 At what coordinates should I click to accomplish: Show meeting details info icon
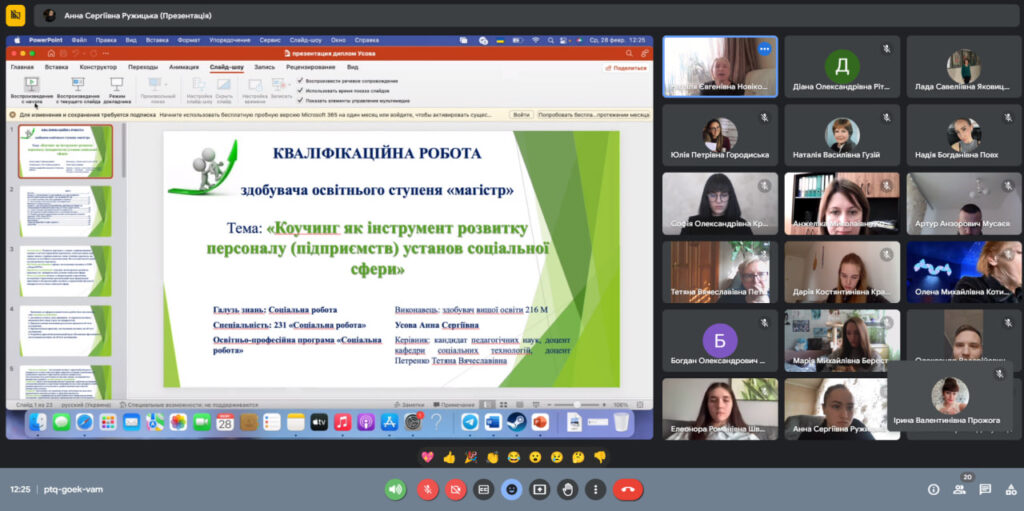(933, 490)
